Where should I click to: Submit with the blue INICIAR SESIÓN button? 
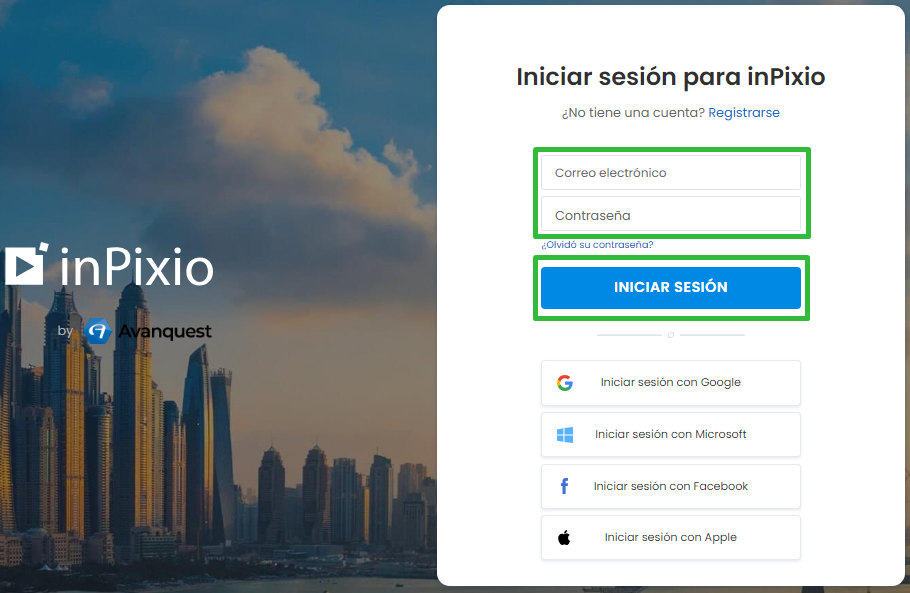coord(670,288)
